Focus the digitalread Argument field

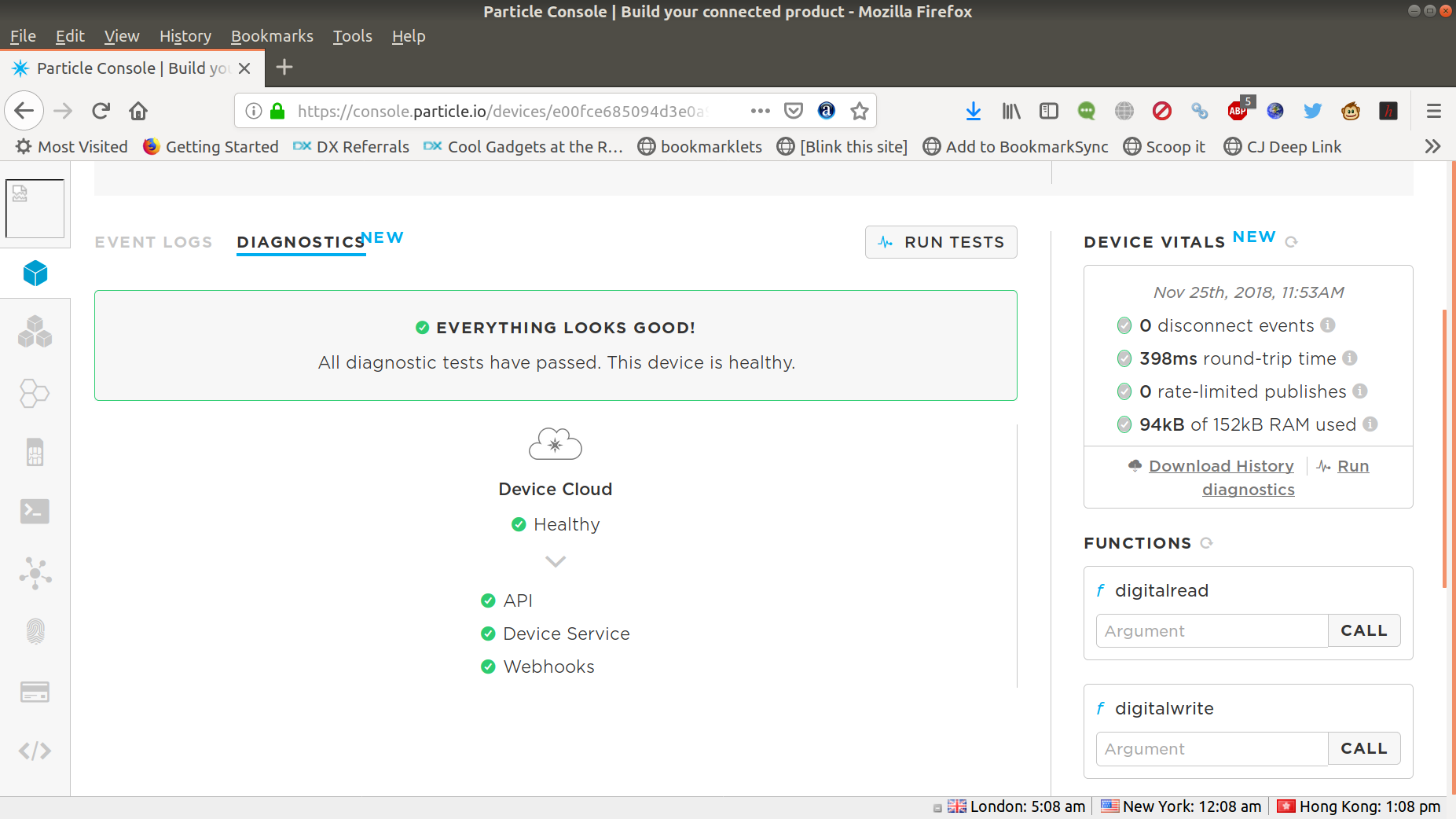1212,630
